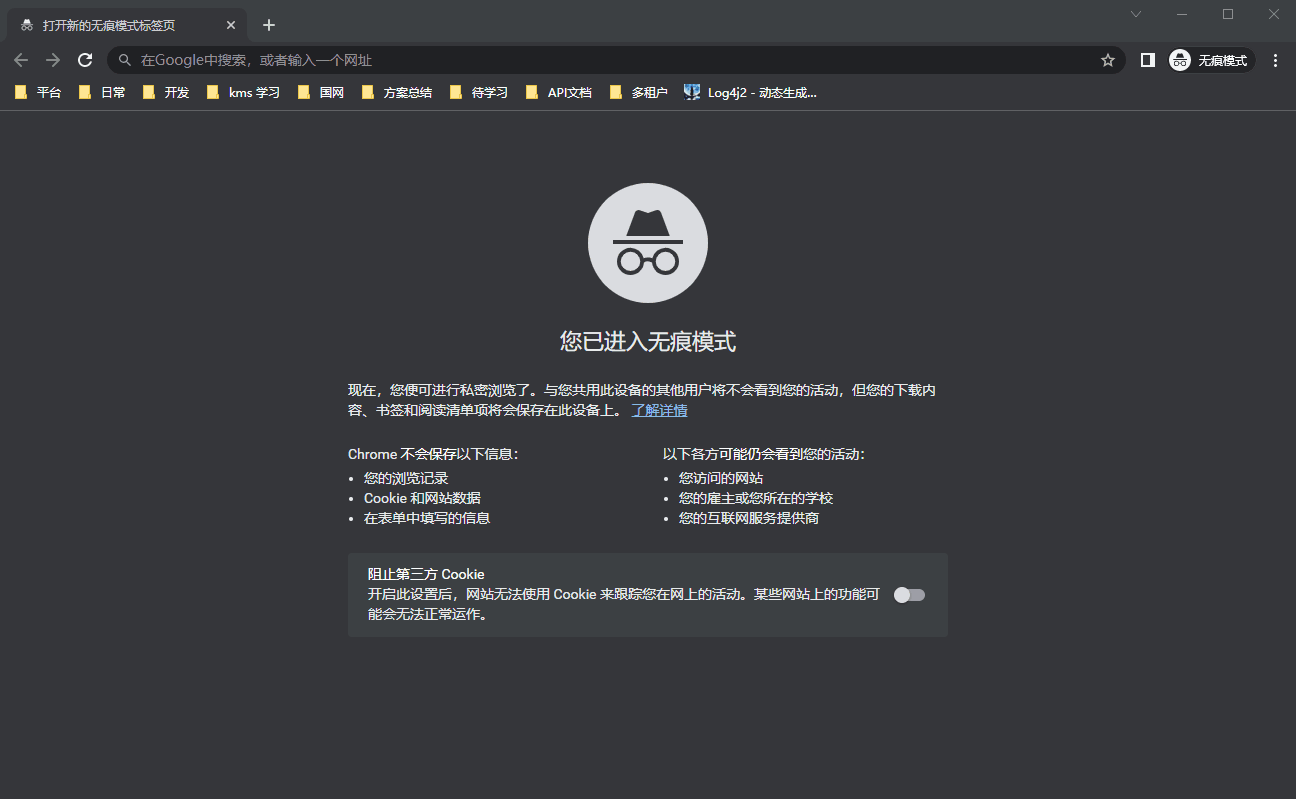Toggle the 阻止第三方 Cookie switch
Screen dimensions: 1296x799
tap(909, 595)
